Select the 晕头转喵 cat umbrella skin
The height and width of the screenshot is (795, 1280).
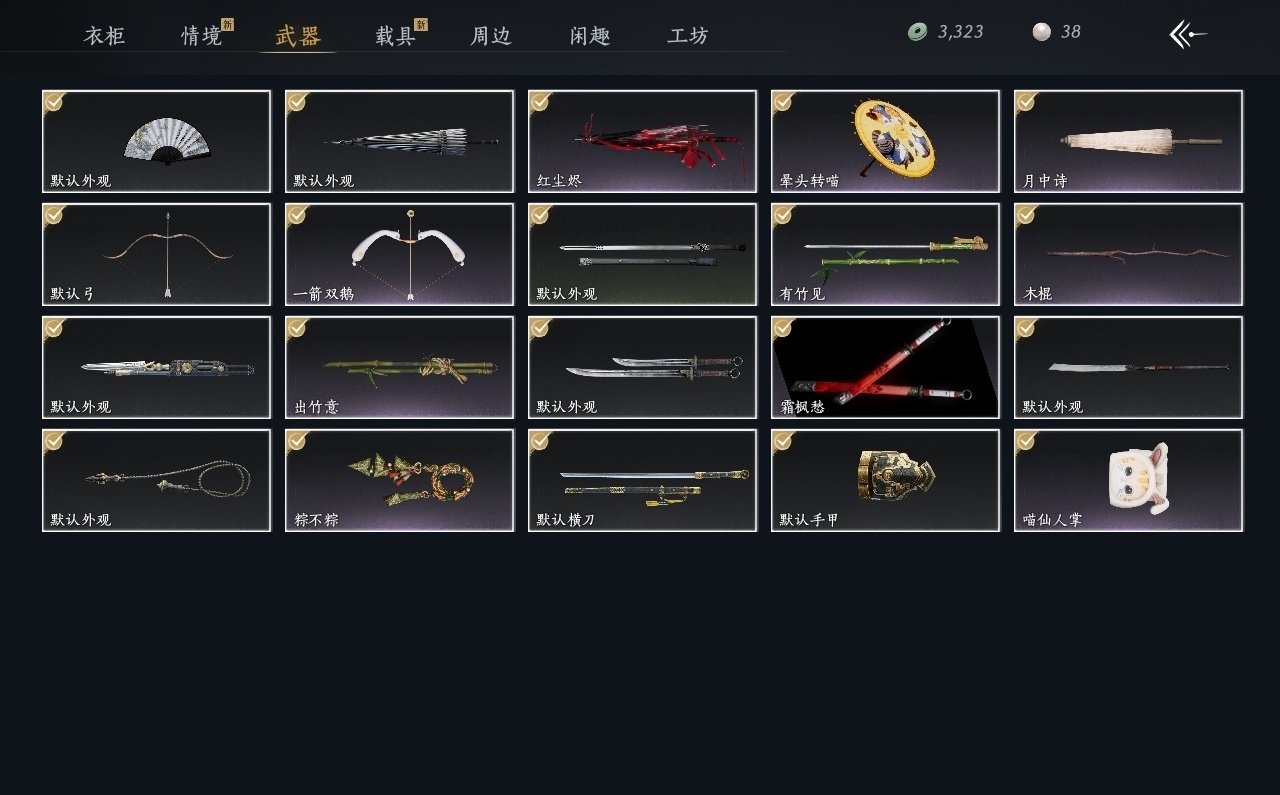[885, 141]
